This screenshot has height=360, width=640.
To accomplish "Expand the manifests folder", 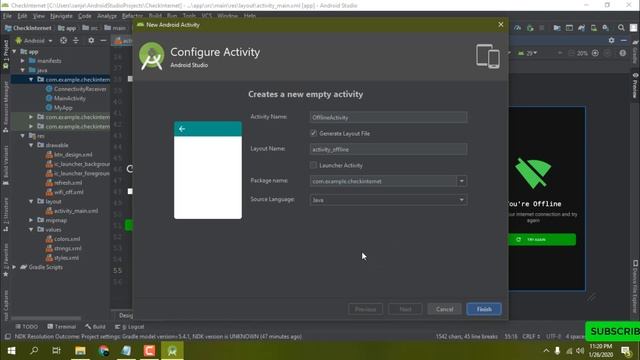I will click(x=23, y=61).
